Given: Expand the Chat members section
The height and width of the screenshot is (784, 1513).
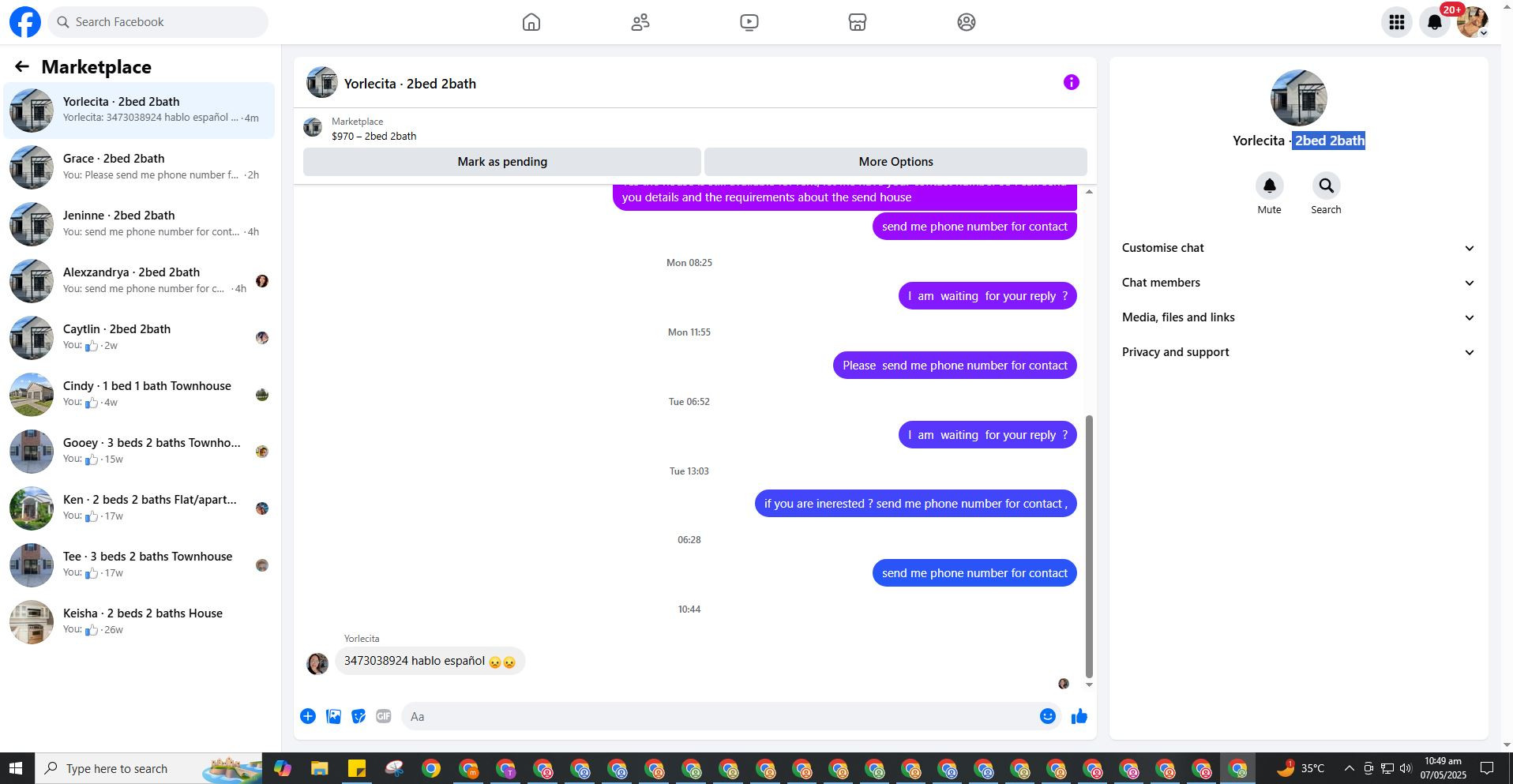Looking at the screenshot, I should [x=1299, y=283].
